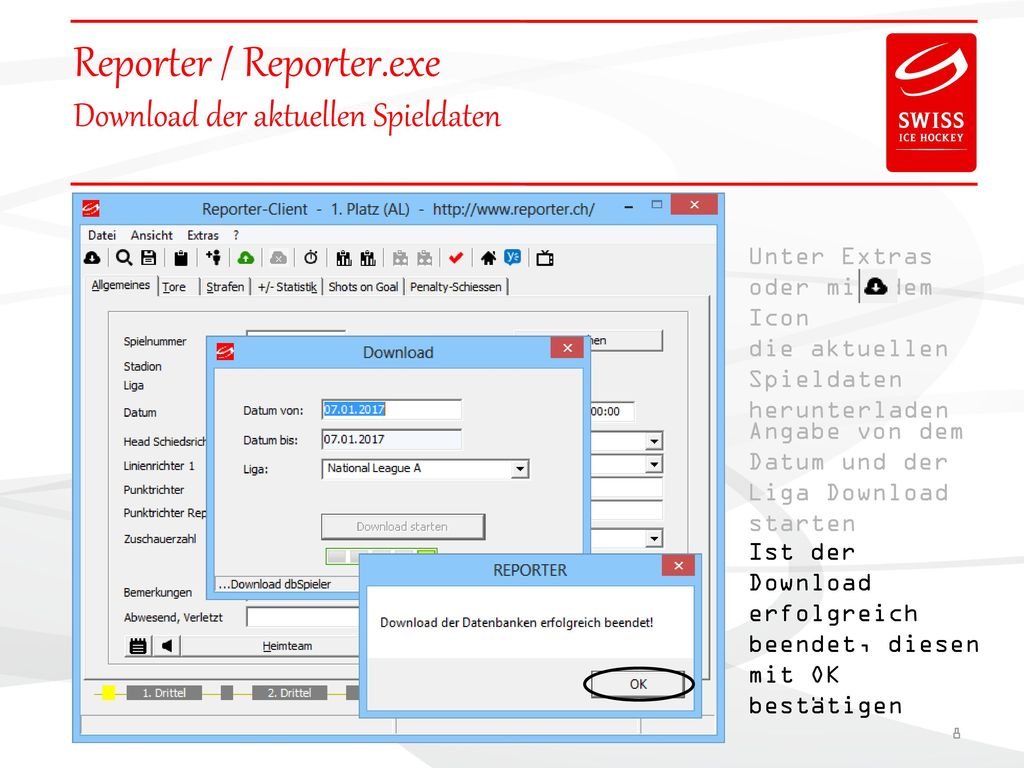Open the Ansicht menu
The width and height of the screenshot is (1024, 768).
click(152, 235)
